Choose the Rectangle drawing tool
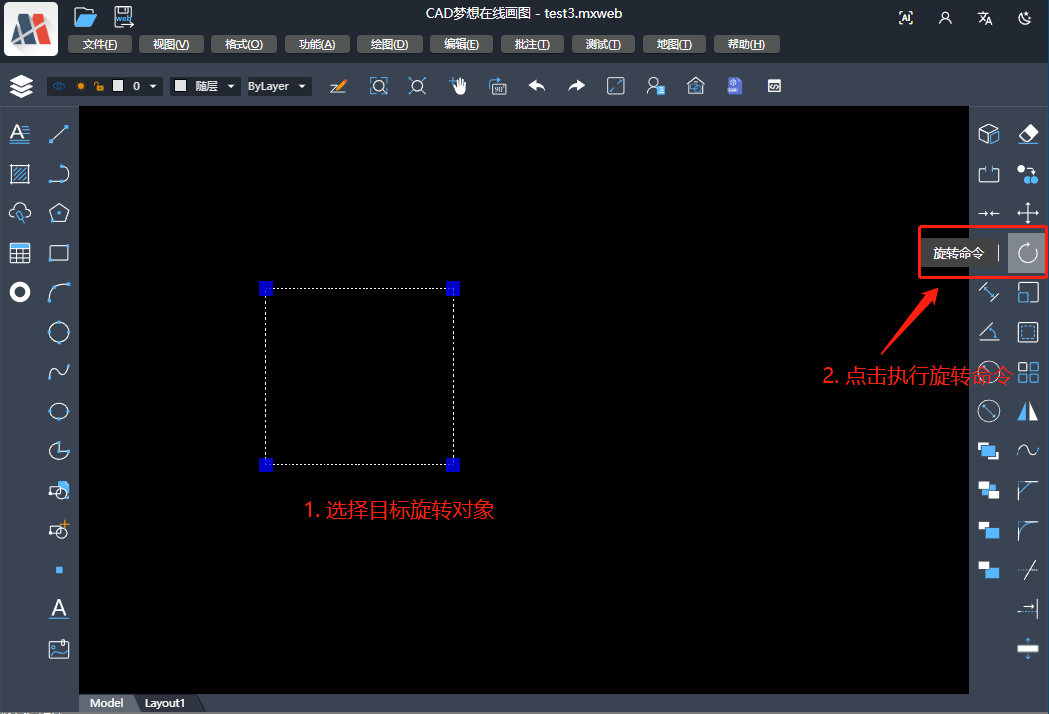The width and height of the screenshot is (1049, 714). [59, 253]
